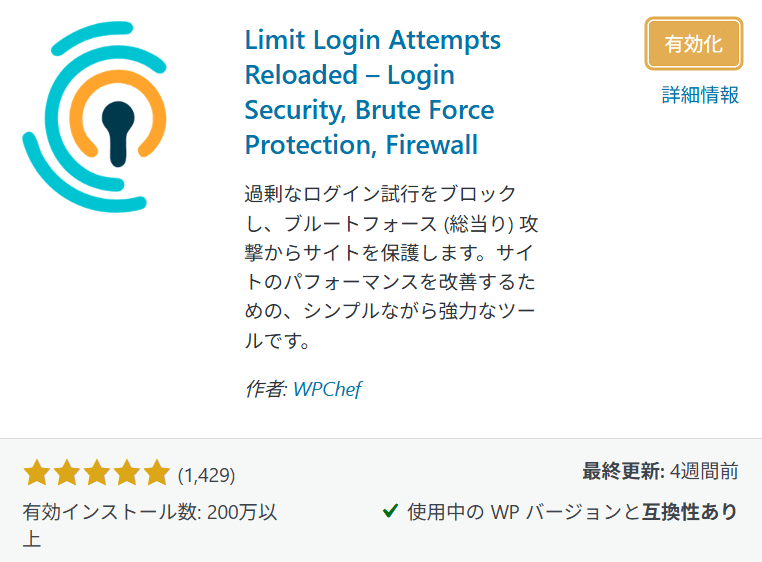Activate the plugin with the 有効化 button
Viewport: 762px width, 562px height.
[x=693, y=44]
